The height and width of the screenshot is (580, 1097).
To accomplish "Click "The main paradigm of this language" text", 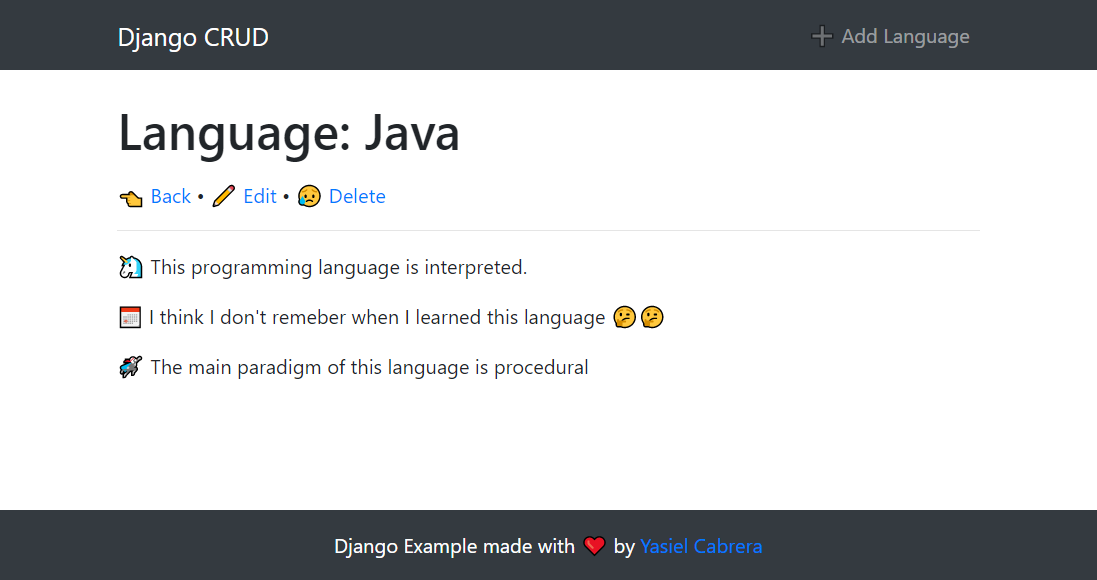I will (369, 367).
